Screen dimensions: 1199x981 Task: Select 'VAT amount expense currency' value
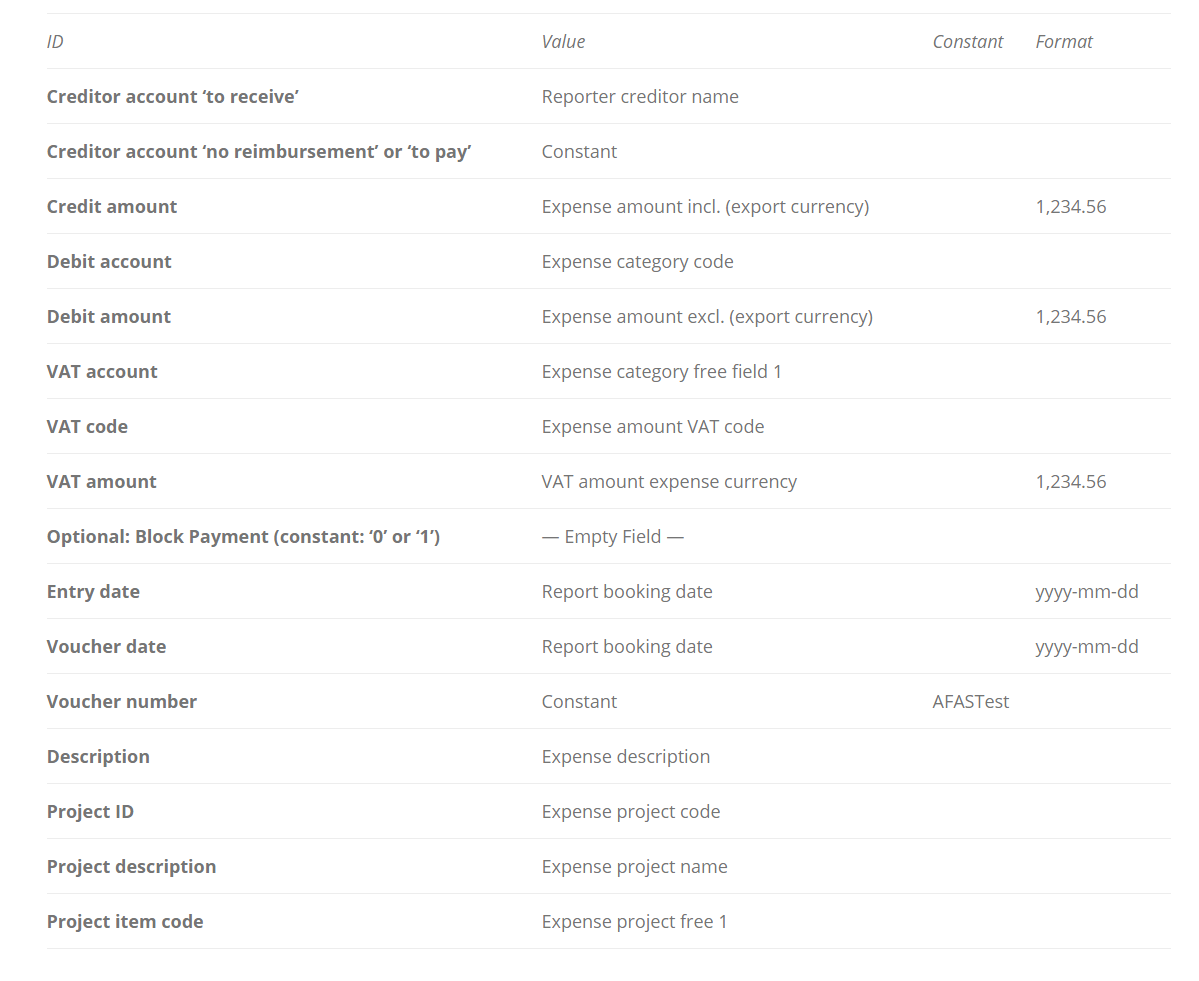pos(669,482)
